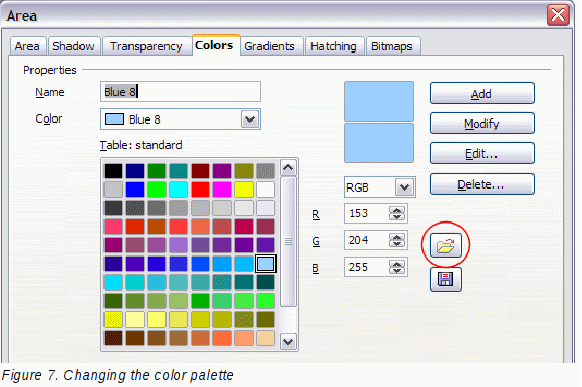The height and width of the screenshot is (387, 582).
Task: Increase the R value with spinner up arrow
Action: tap(397, 210)
